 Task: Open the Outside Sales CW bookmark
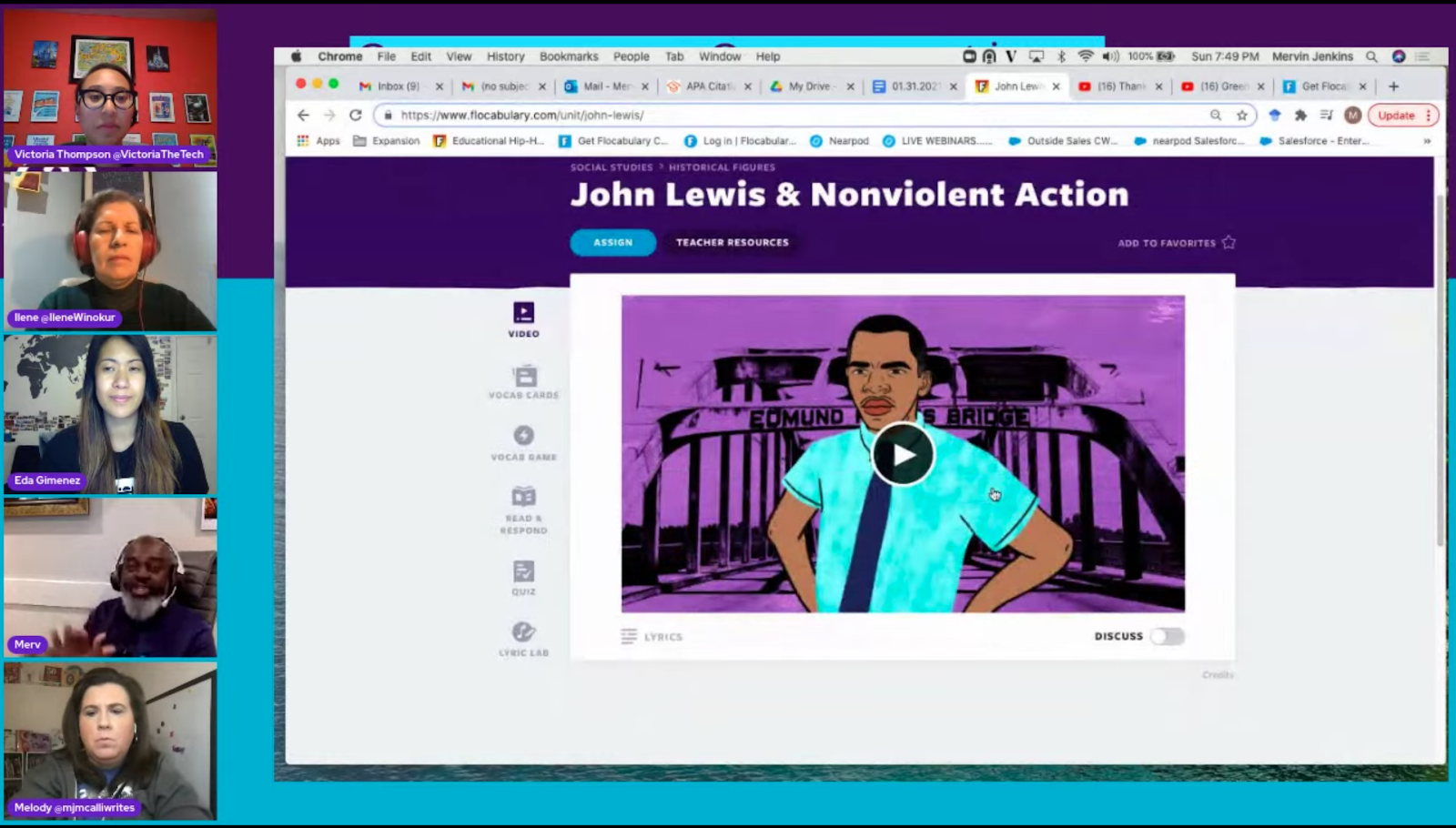tap(1062, 141)
